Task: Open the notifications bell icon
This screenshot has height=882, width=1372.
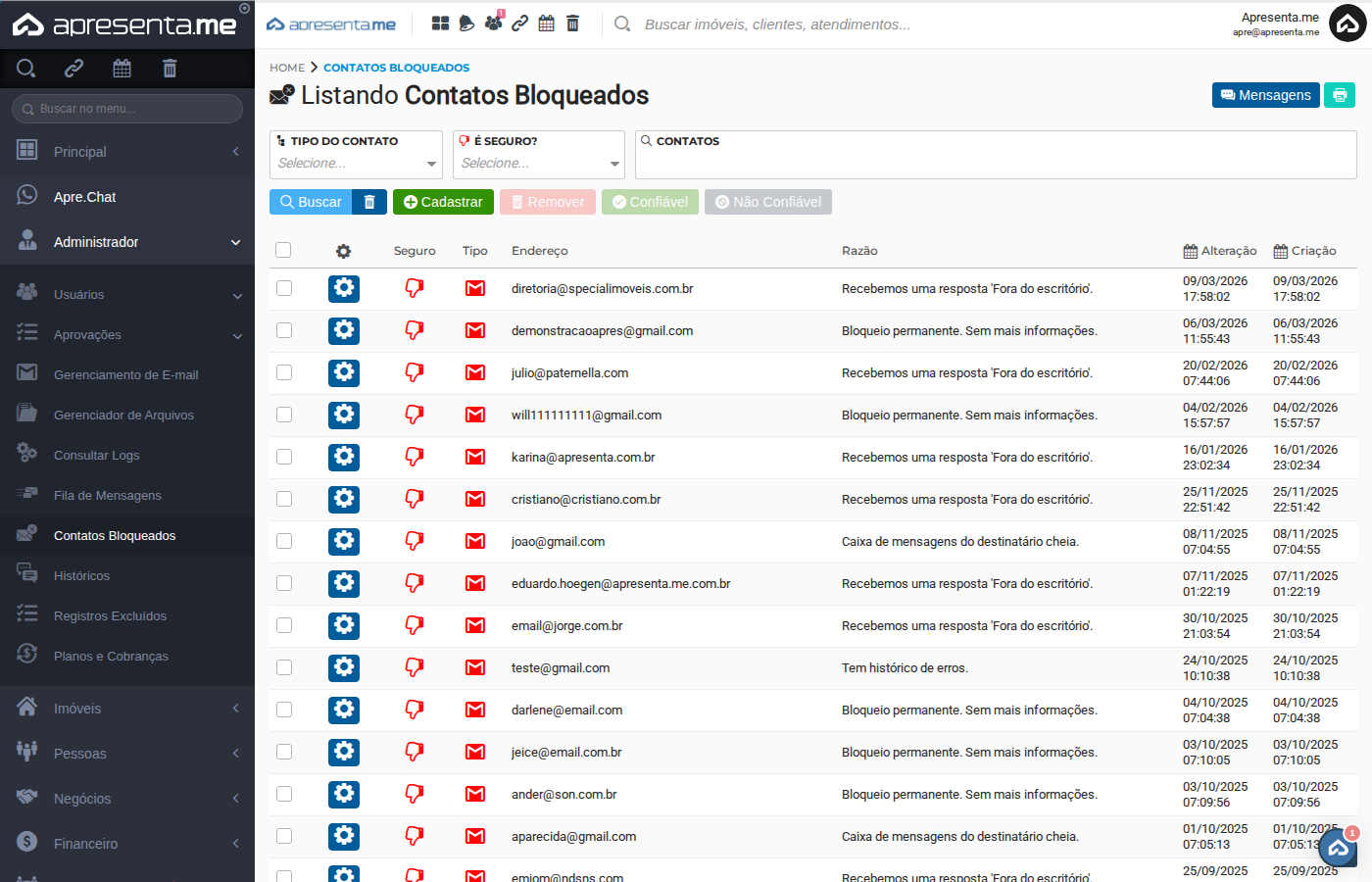Action: [465, 22]
